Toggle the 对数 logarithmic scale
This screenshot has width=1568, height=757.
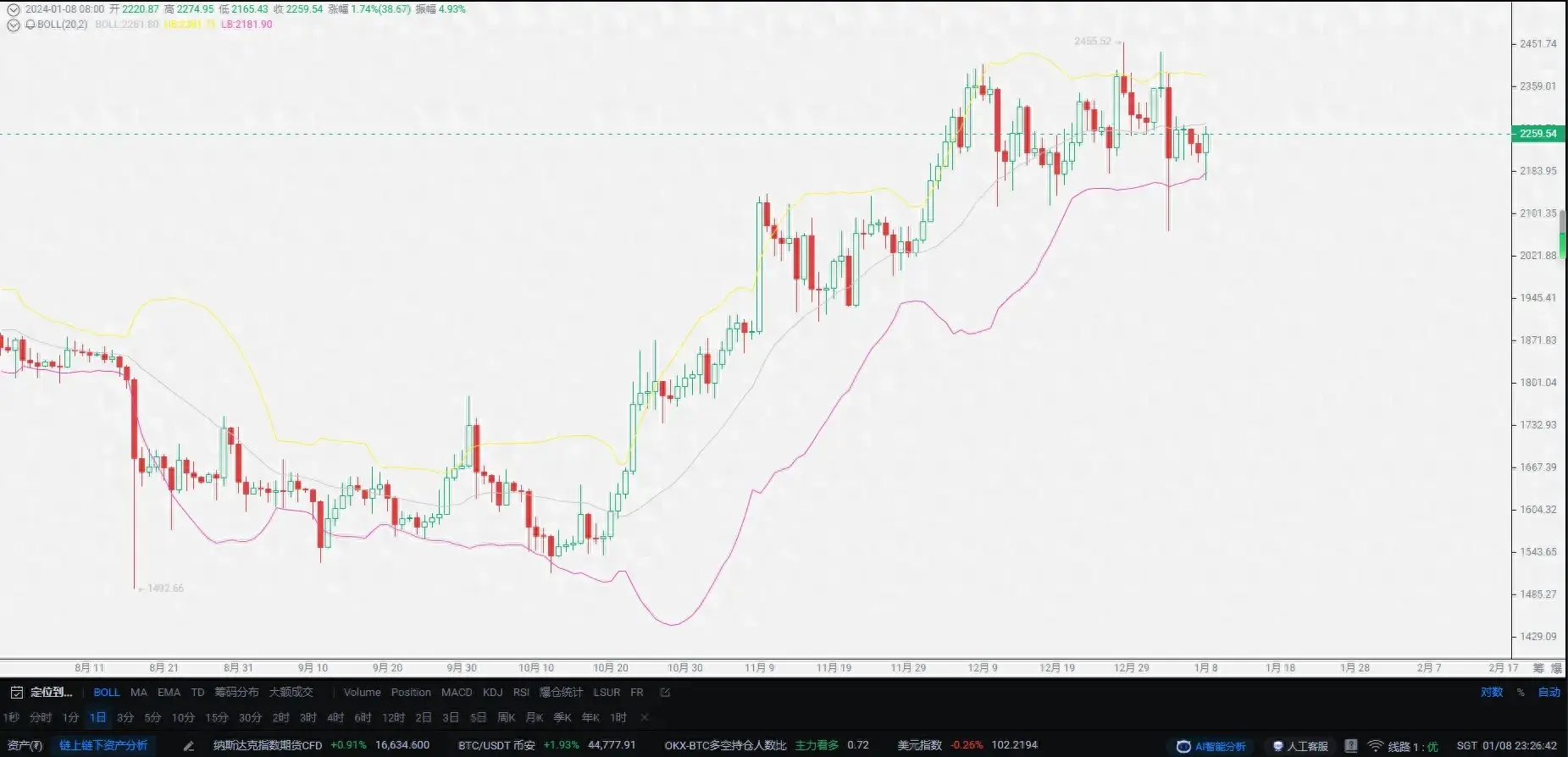pyautogui.click(x=1492, y=693)
